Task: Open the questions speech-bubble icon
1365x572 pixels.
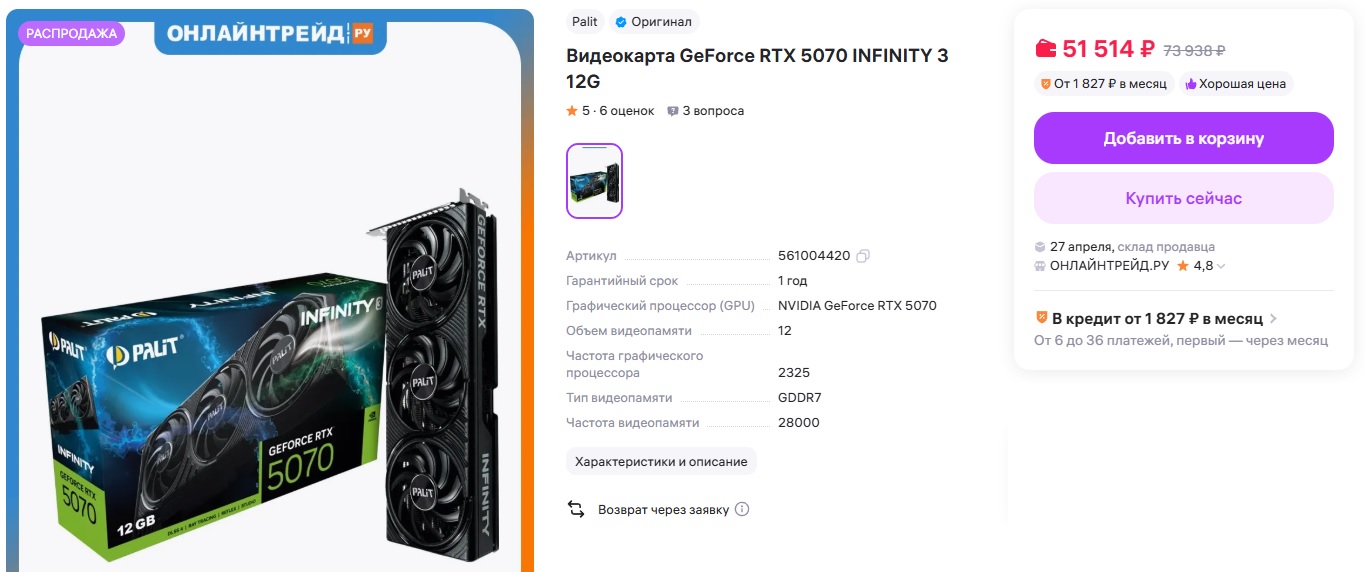Action: (673, 111)
